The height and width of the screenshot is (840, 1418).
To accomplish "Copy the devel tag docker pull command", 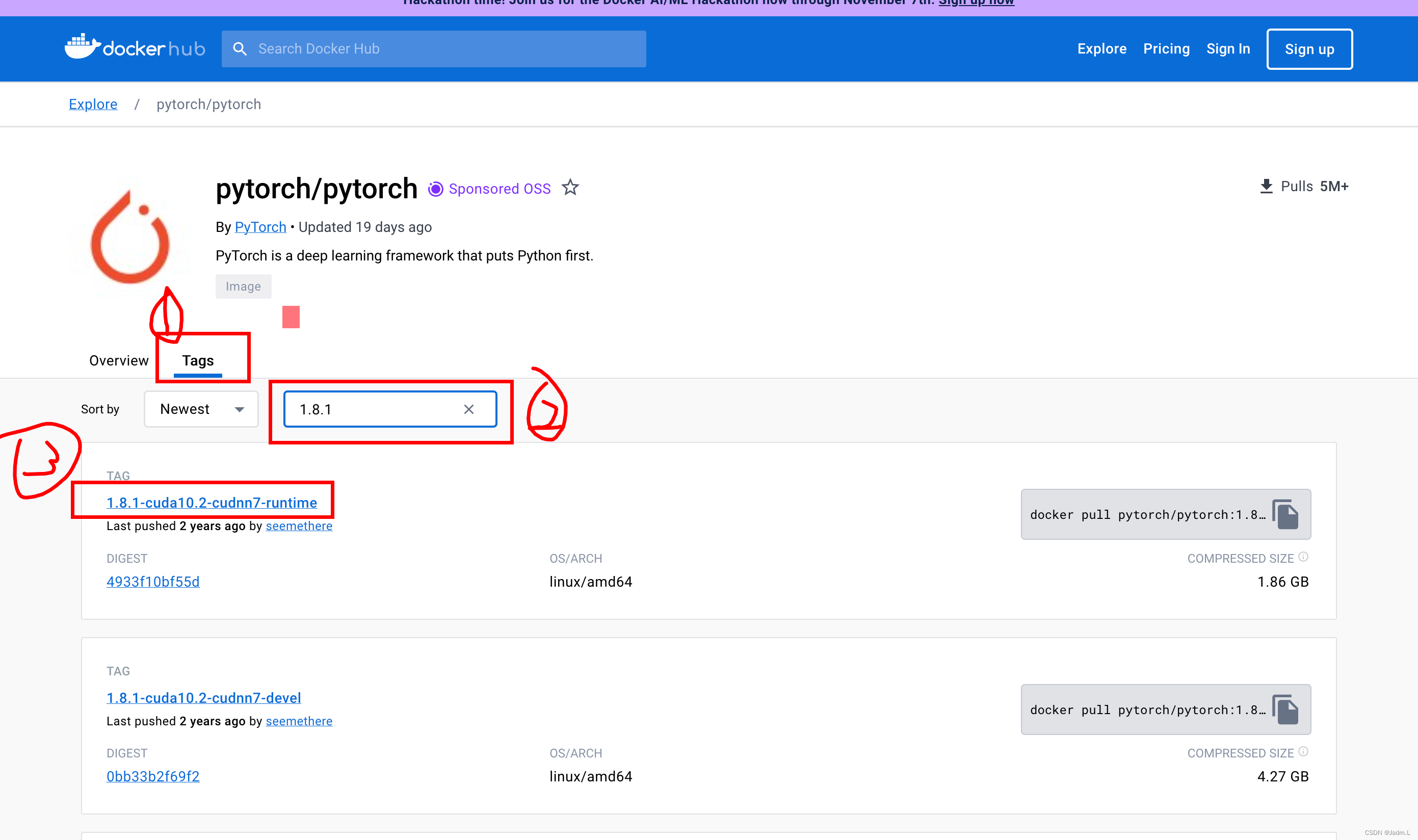I will click(x=1285, y=709).
